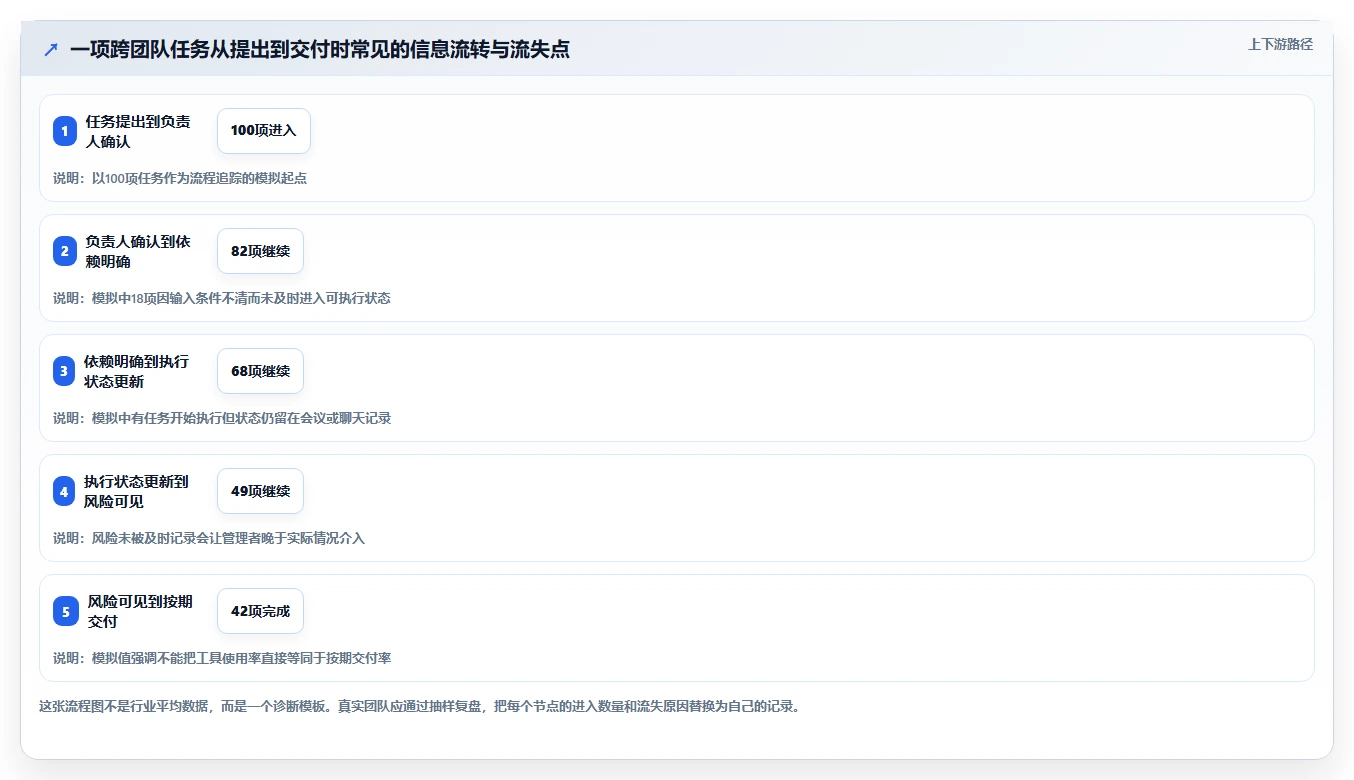The height and width of the screenshot is (780, 1354).
Task: Click the step 2 number badge
Action: click(x=65, y=251)
